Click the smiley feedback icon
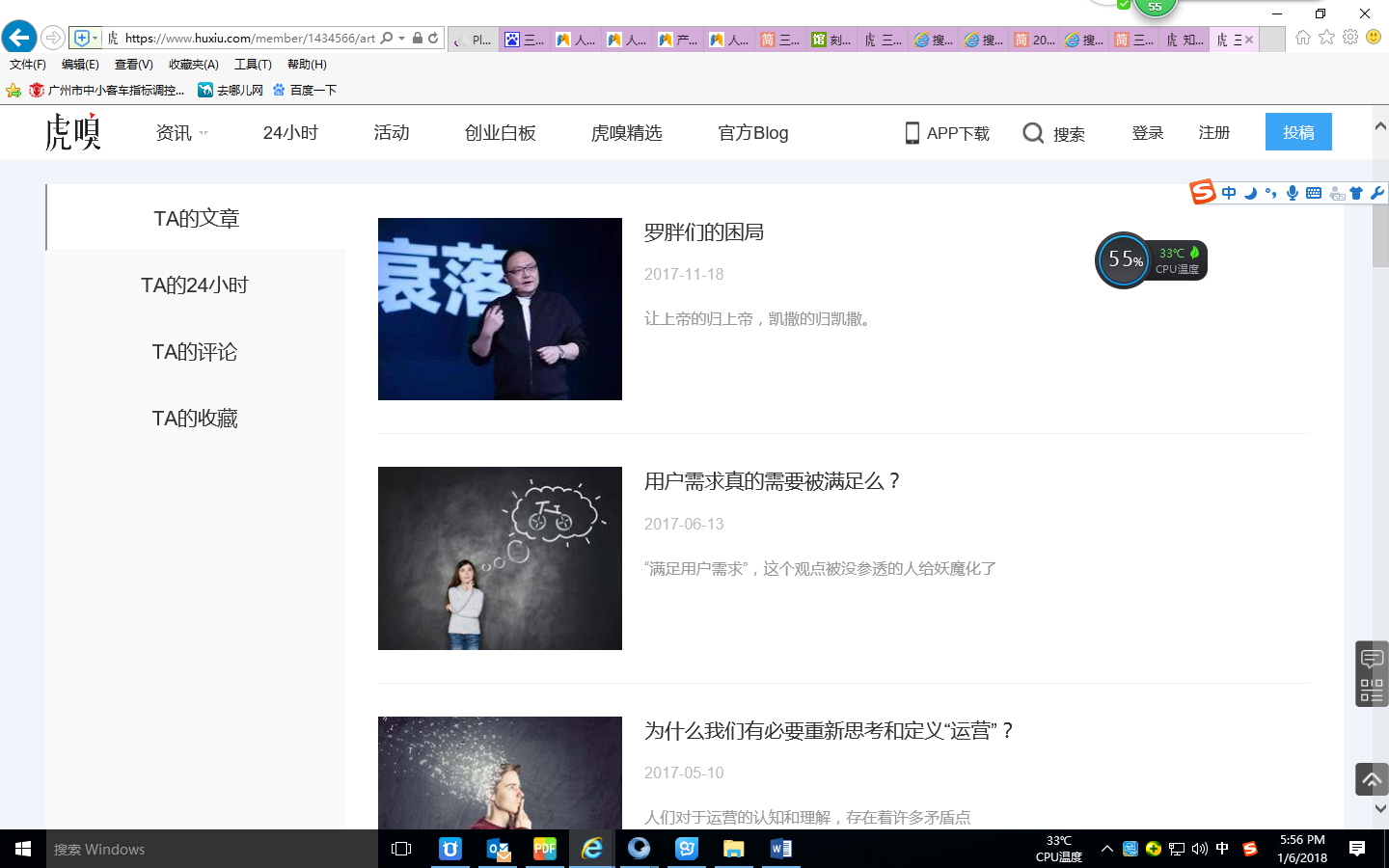This screenshot has width=1389, height=868. (x=1374, y=37)
